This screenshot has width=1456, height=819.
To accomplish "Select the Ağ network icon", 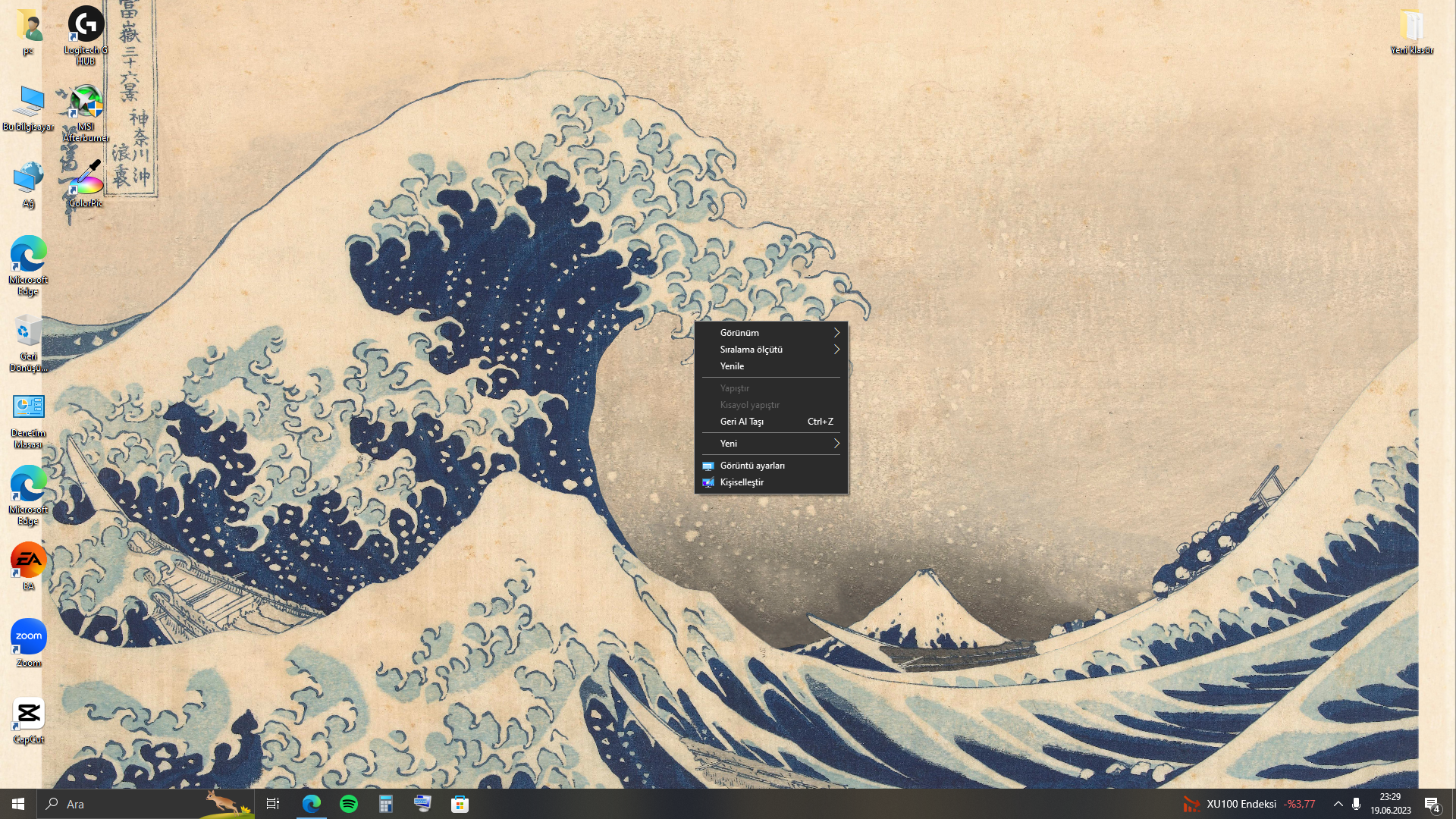I will [x=28, y=184].
